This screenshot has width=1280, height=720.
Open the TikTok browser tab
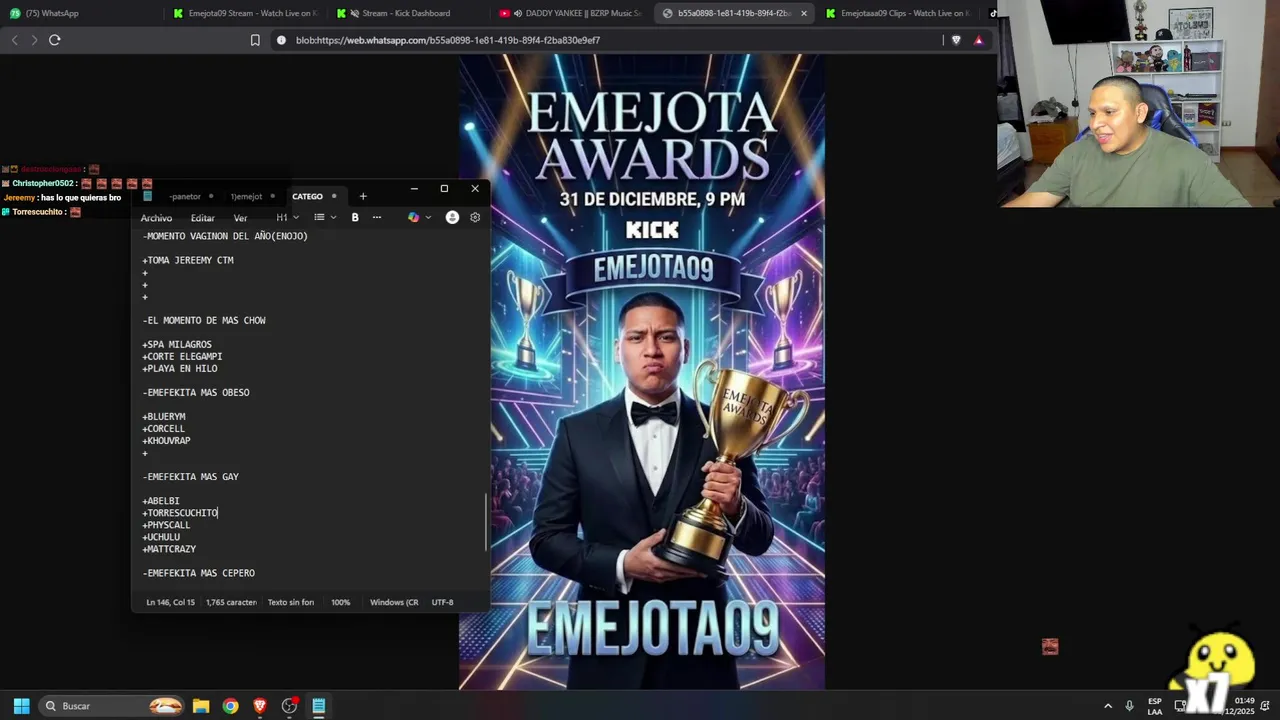click(x=992, y=13)
